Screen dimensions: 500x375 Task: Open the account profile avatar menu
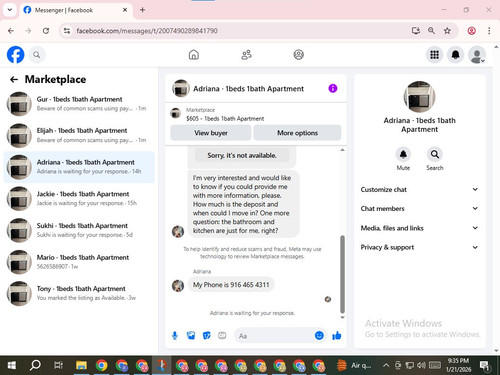click(477, 55)
